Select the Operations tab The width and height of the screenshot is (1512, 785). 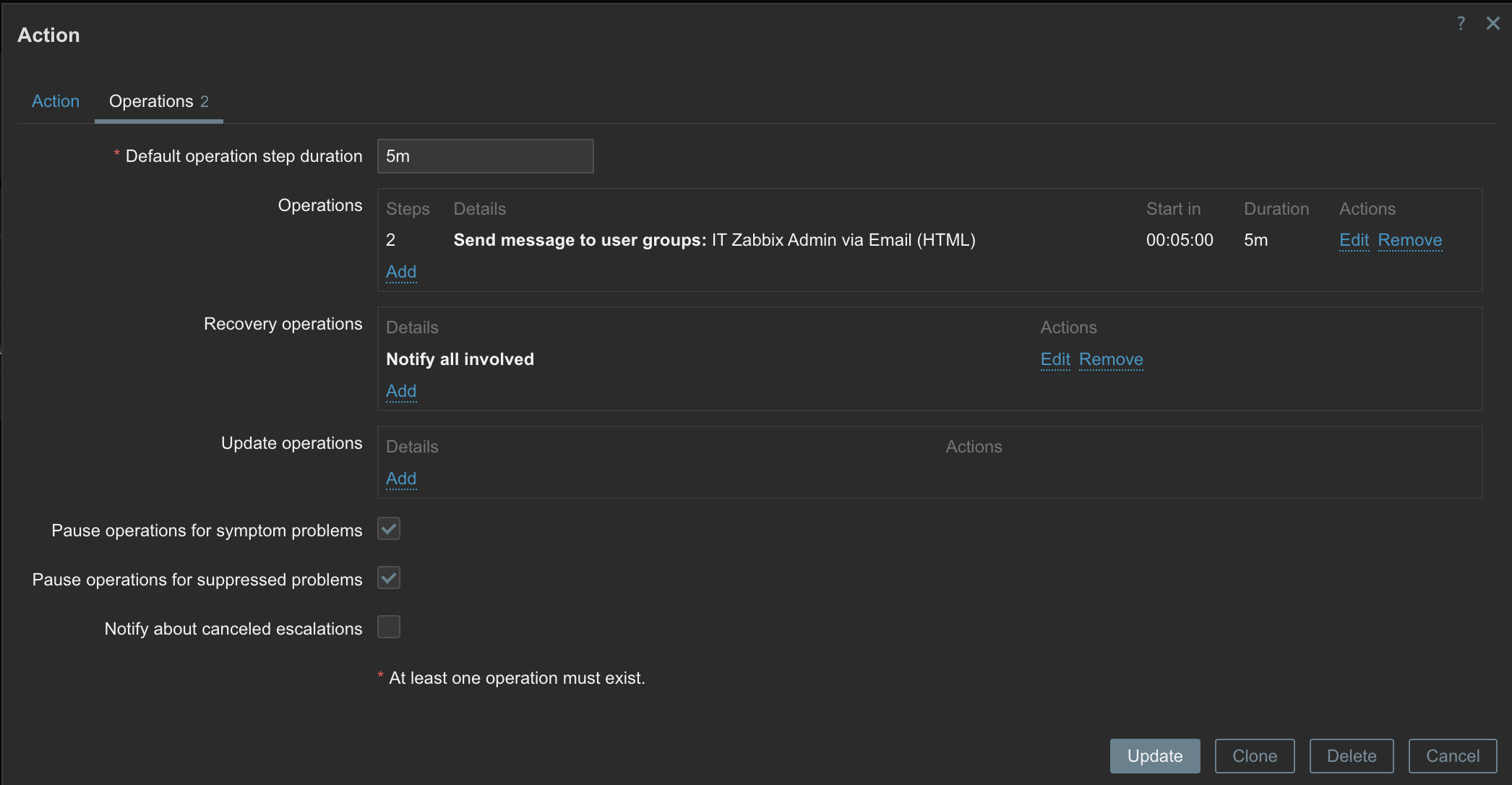pyautogui.click(x=158, y=101)
